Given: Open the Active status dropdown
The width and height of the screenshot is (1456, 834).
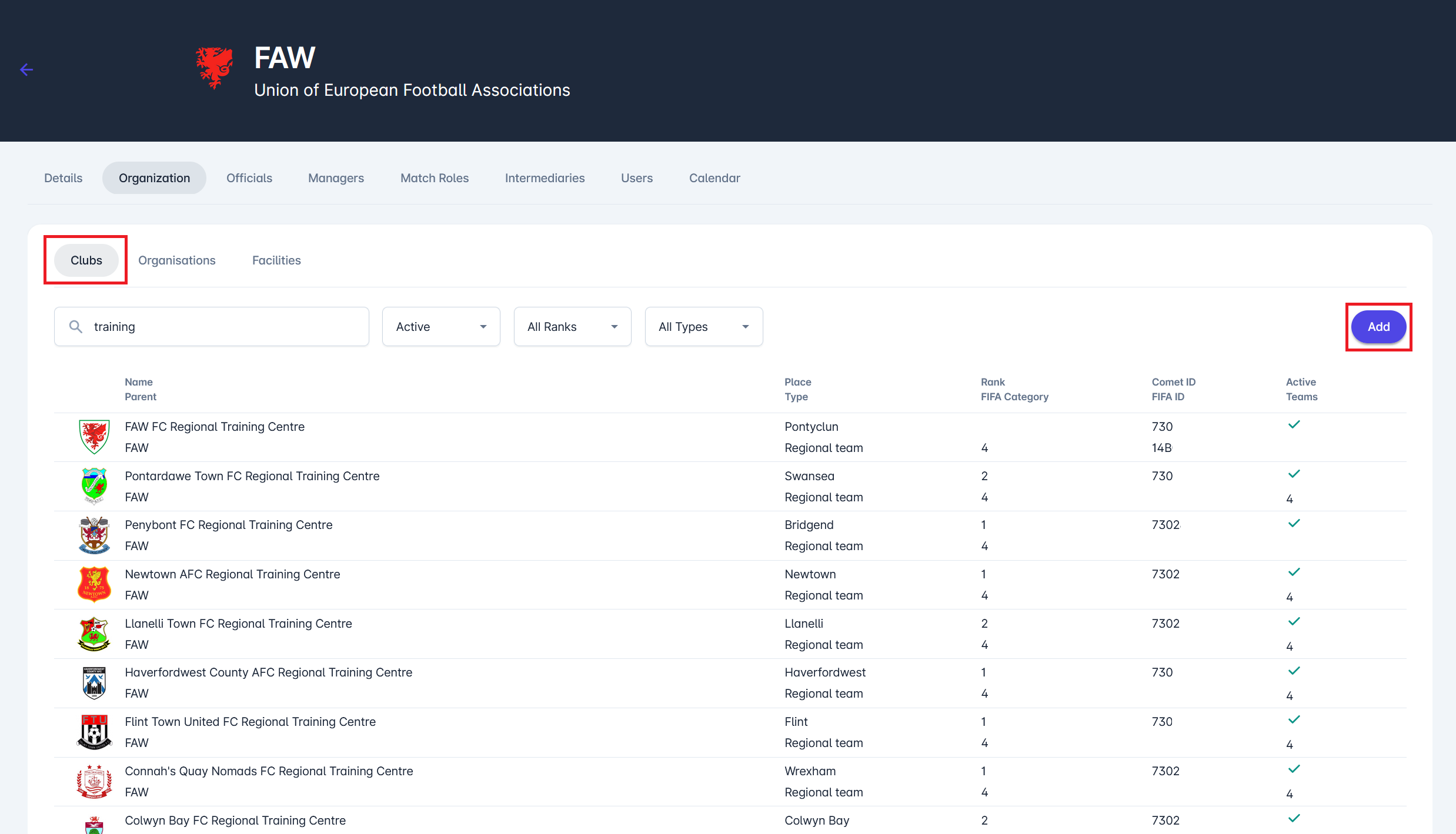Looking at the screenshot, I should click(x=441, y=327).
